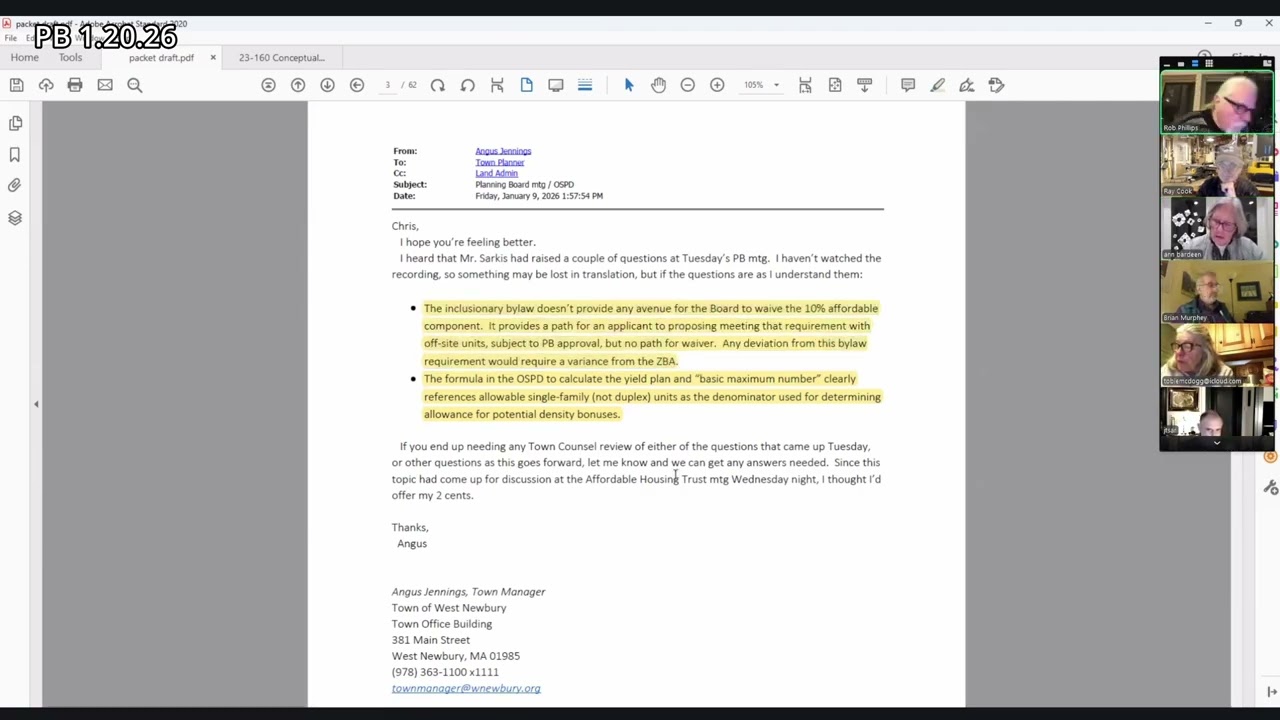Viewport: 1280px width, 720px height.
Task: Select the Highlight text tool
Action: [938, 85]
